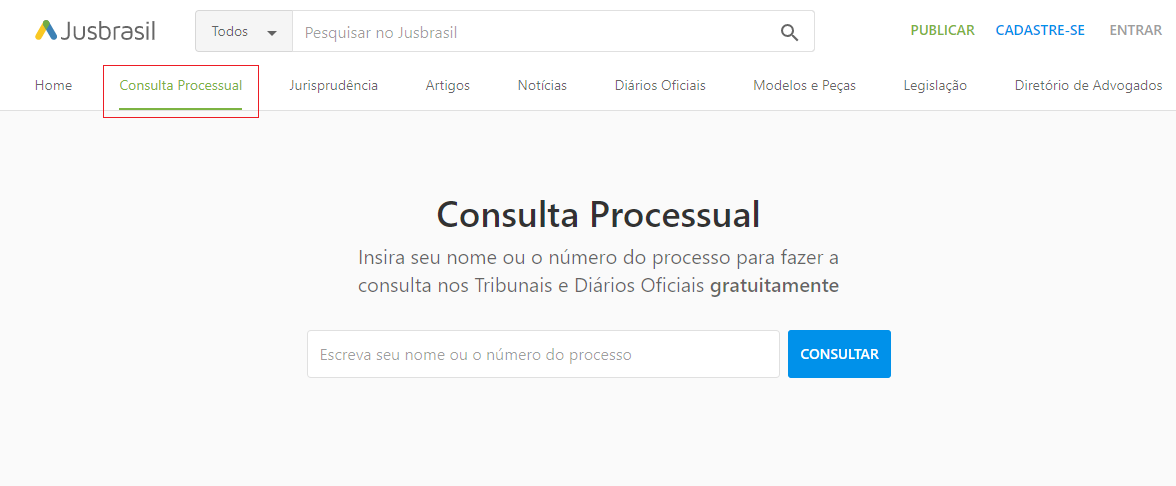The height and width of the screenshot is (486, 1176).
Task: Select CADASTRE-SE to sign up
Action: point(1040,31)
